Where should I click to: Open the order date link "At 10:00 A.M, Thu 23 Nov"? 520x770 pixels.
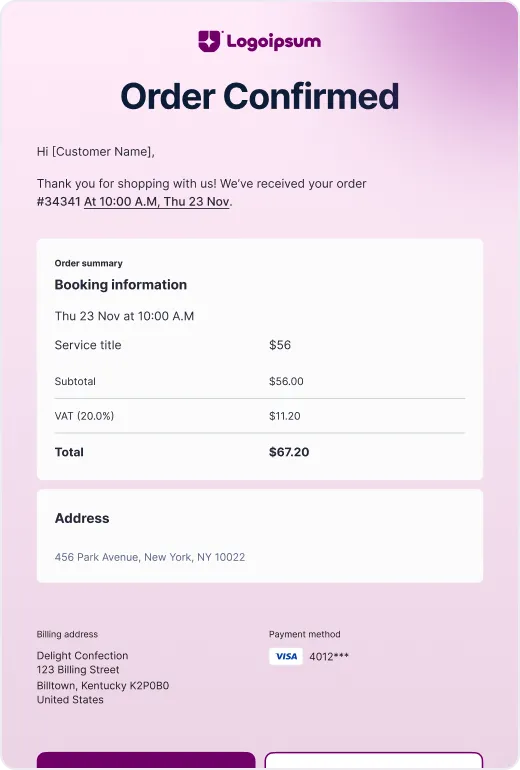157,201
